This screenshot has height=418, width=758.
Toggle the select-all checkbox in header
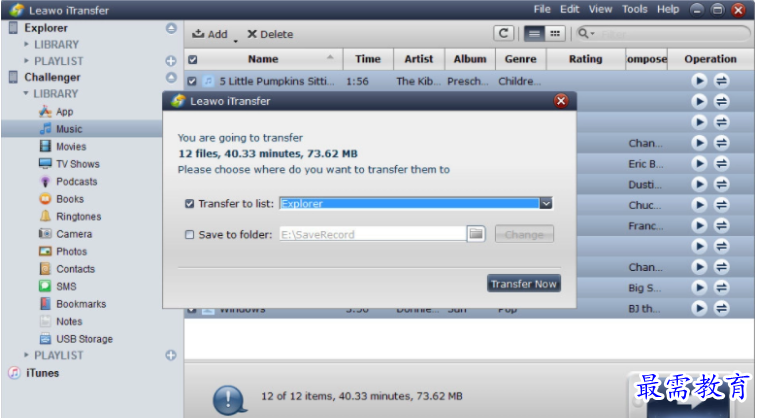coord(192,60)
